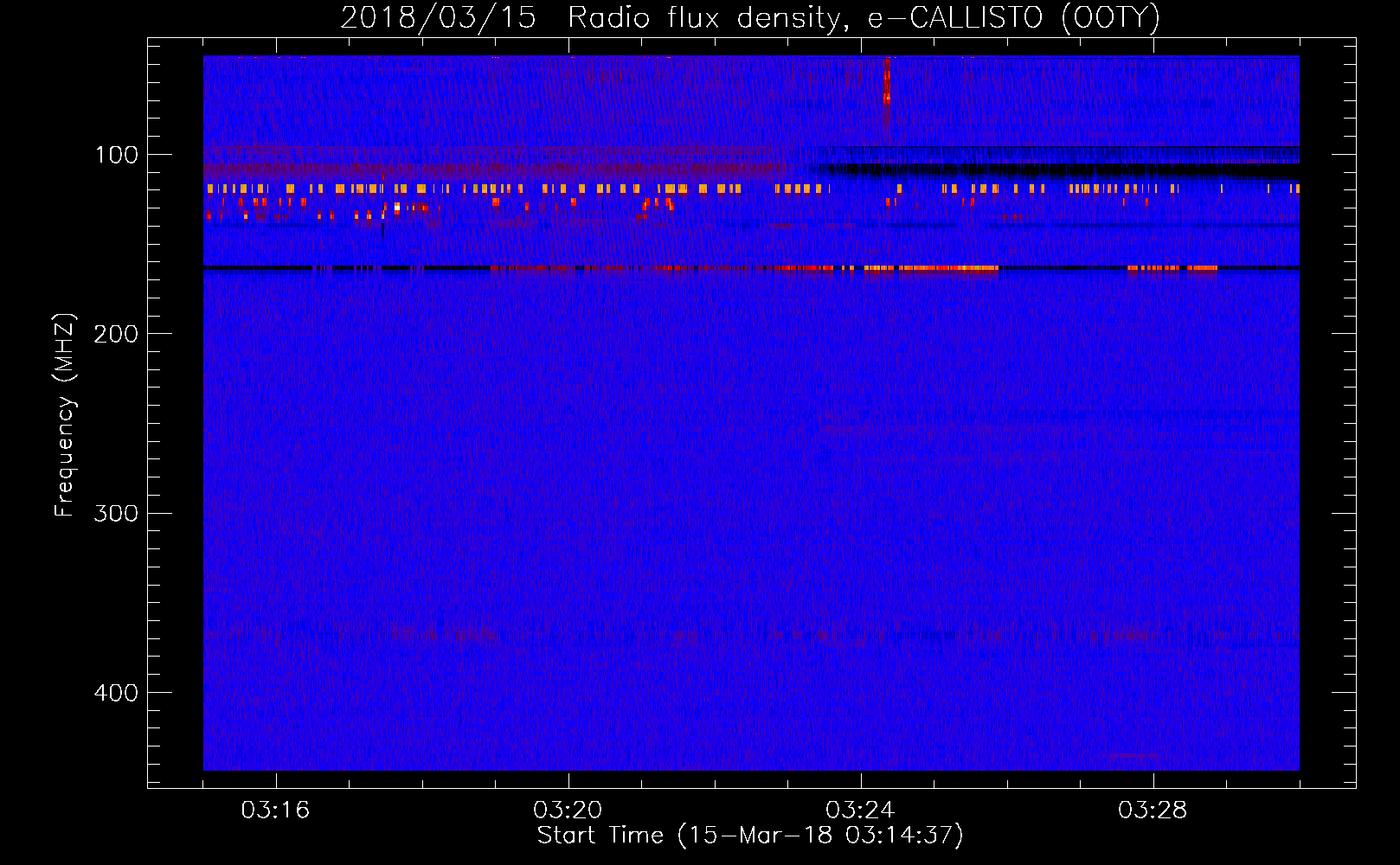Click the "03:28" time tick label
Image resolution: width=1400 pixels, height=865 pixels.
pos(1153,811)
